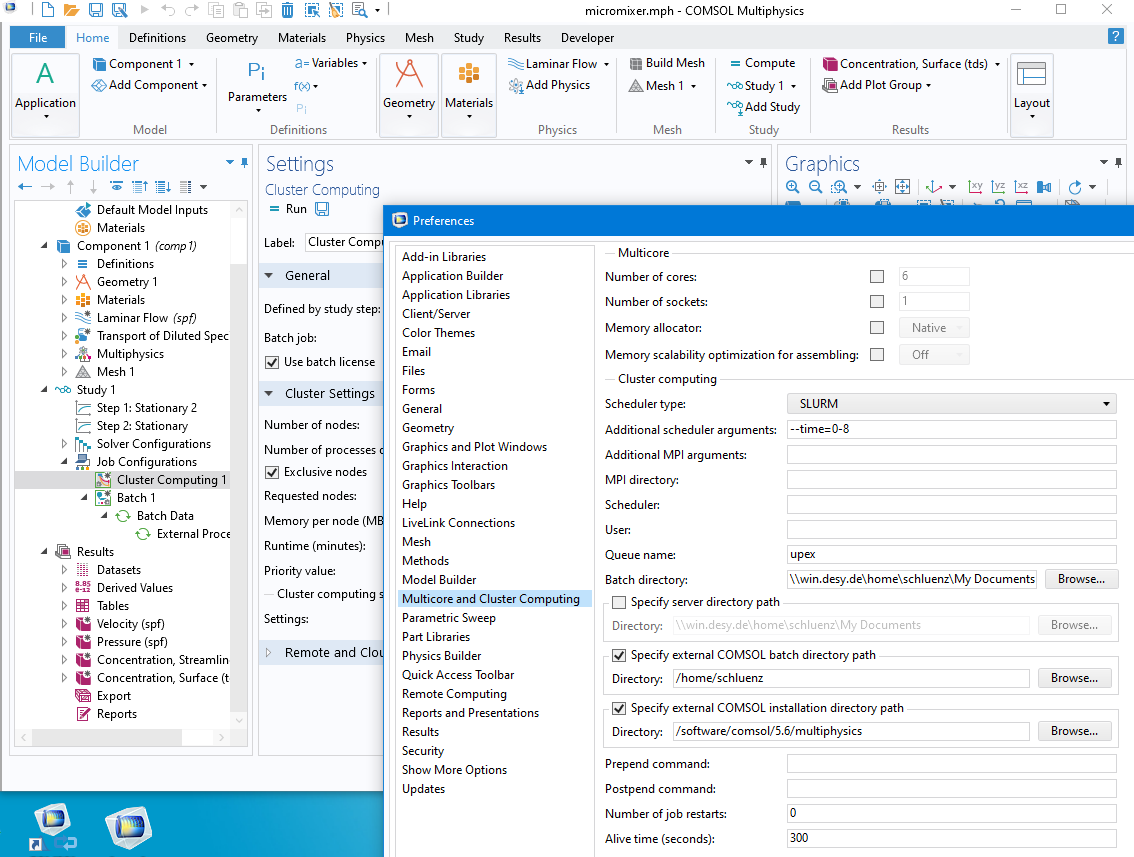1134x857 pixels.
Task: Enable the Number of cores checkbox
Action: click(877, 277)
